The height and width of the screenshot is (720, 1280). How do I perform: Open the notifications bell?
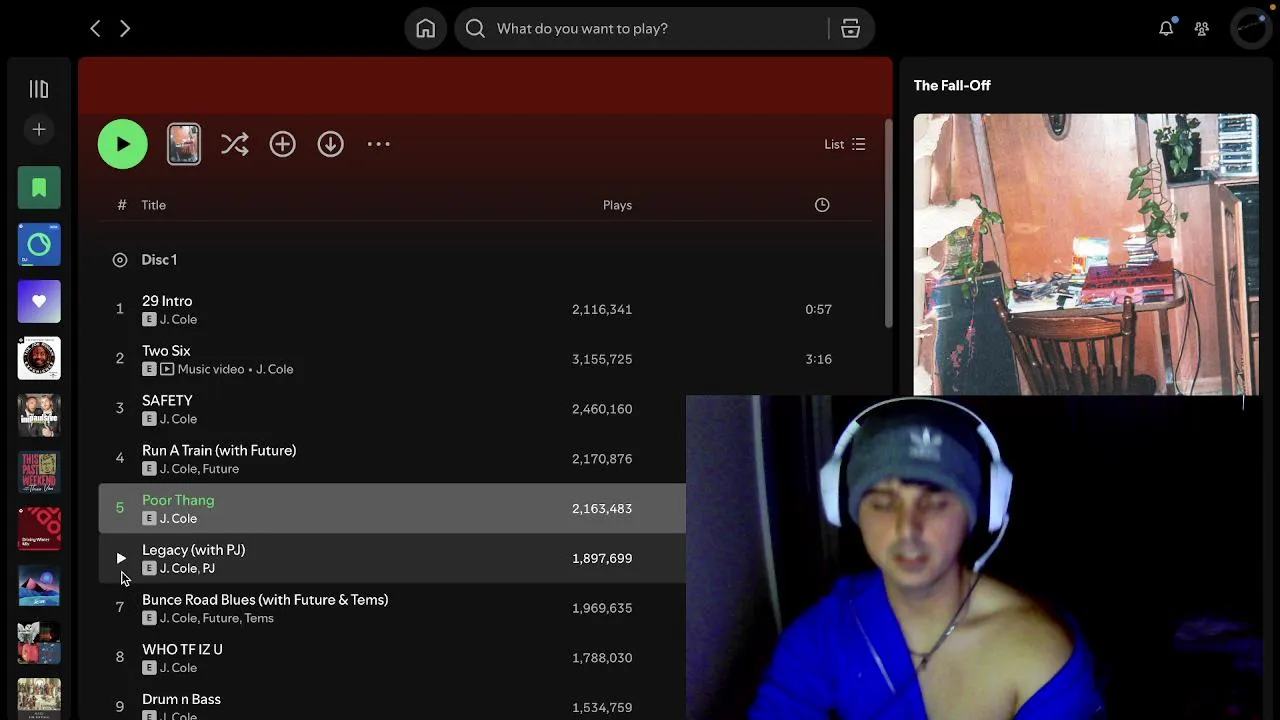1166,29
